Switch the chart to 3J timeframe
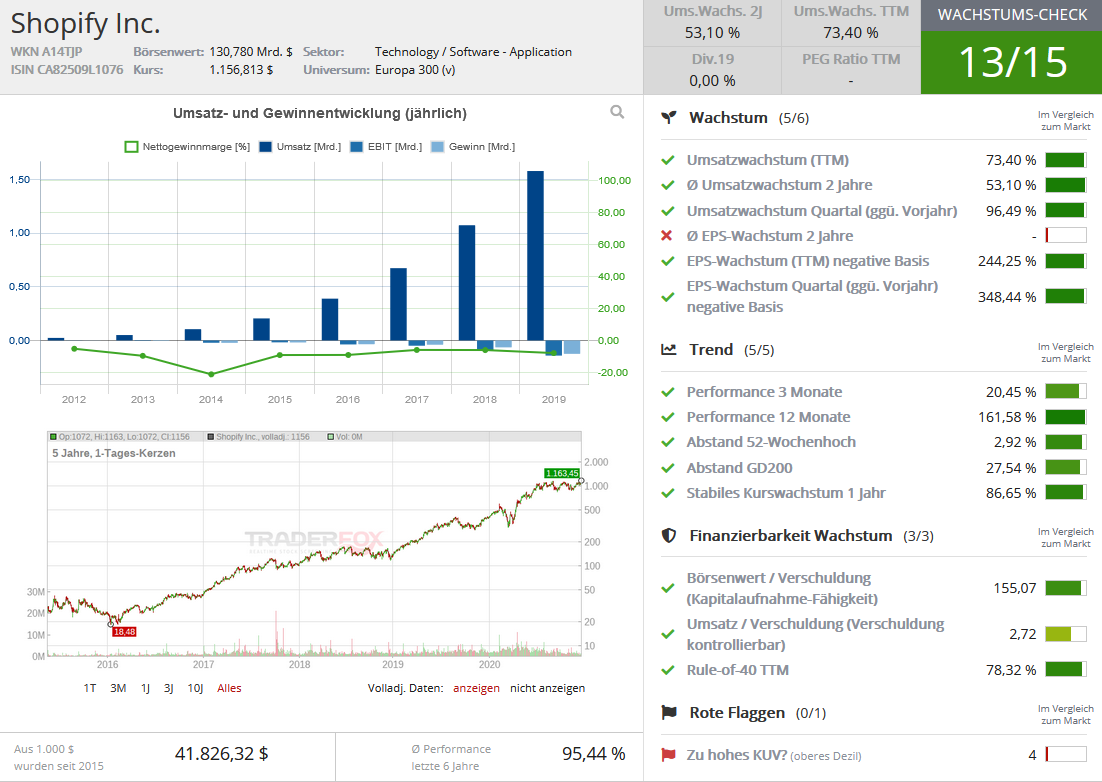 pyautogui.click(x=169, y=689)
